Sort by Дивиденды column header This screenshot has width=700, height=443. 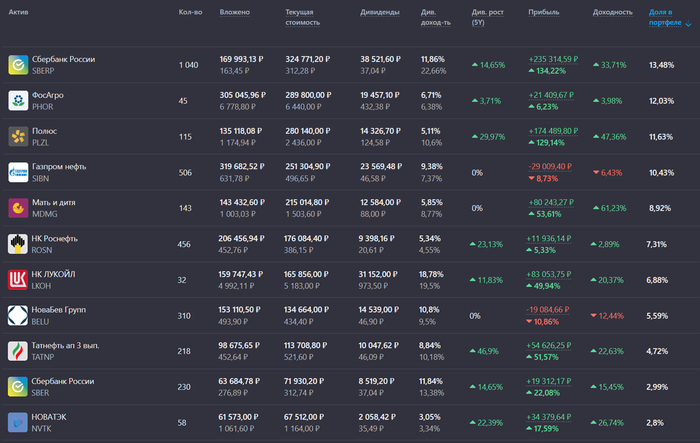tap(380, 13)
